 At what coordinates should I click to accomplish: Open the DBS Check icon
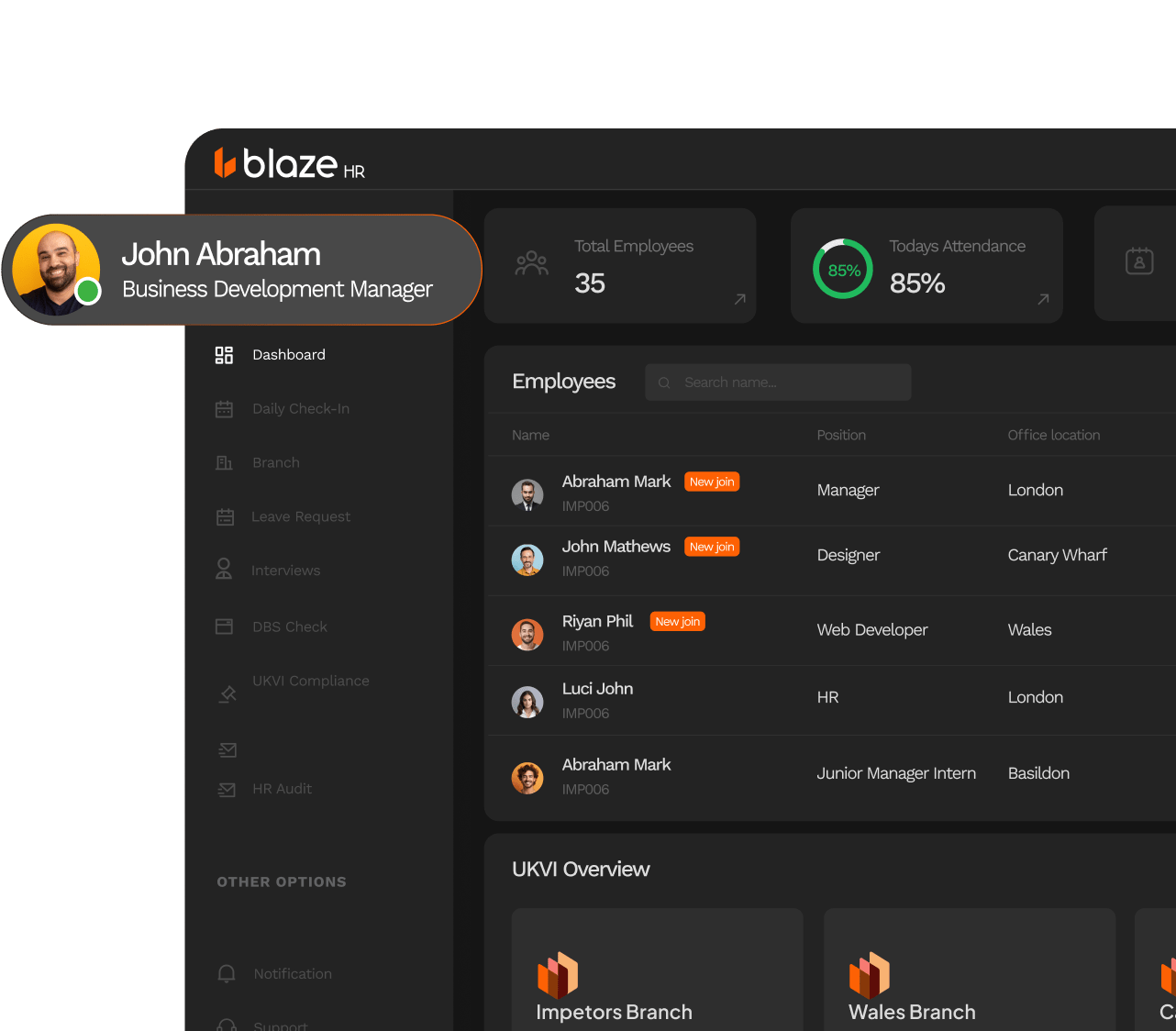pos(224,626)
